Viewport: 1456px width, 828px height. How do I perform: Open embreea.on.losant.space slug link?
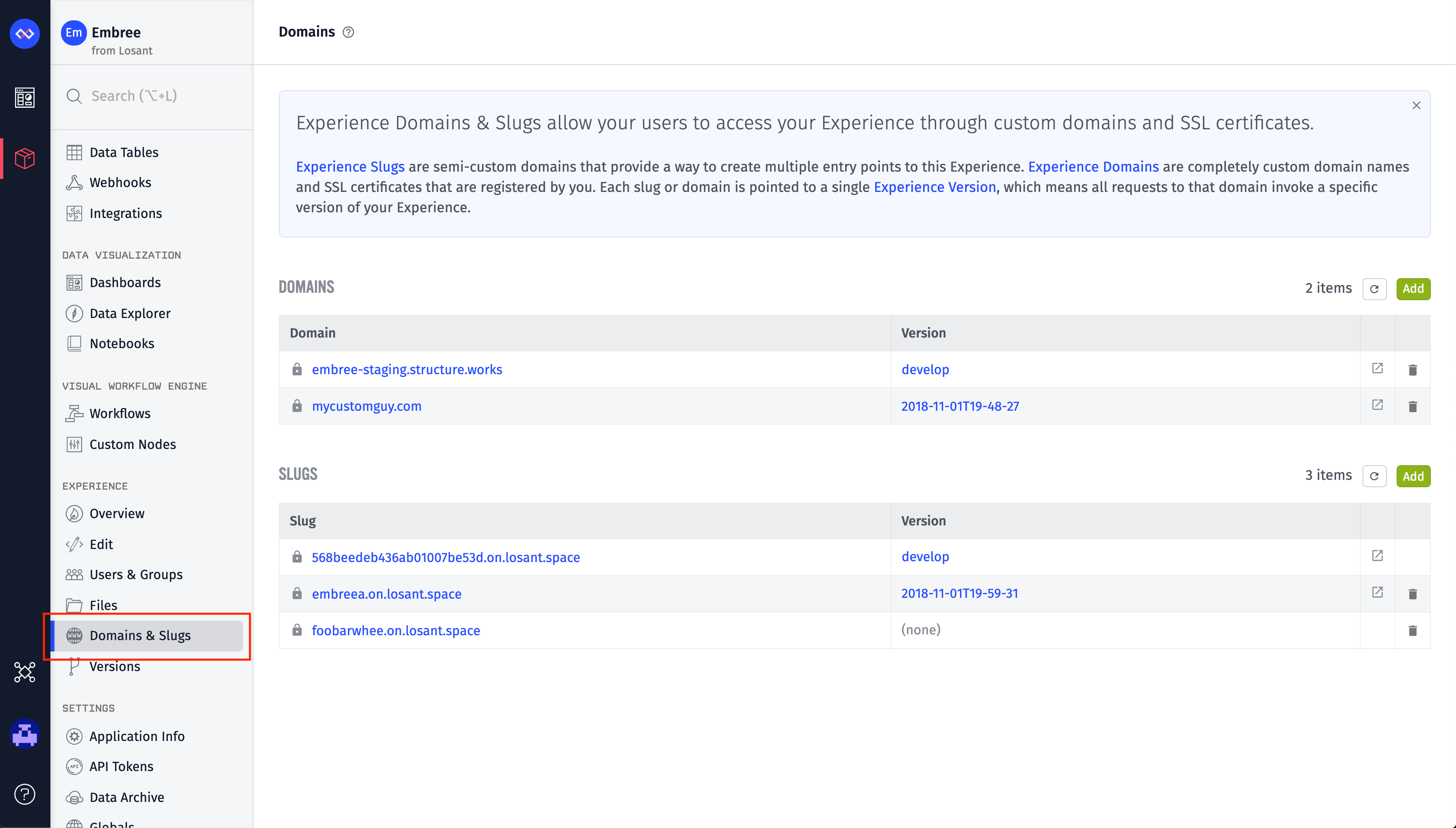[387, 594]
